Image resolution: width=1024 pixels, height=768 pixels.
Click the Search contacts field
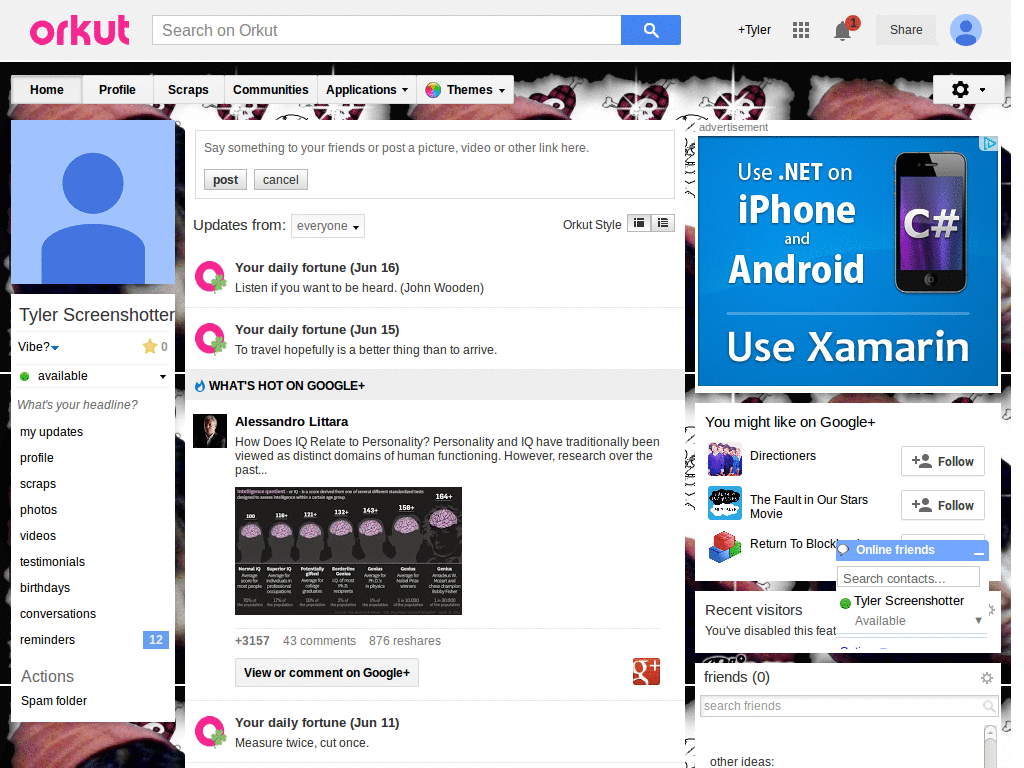(x=908, y=579)
